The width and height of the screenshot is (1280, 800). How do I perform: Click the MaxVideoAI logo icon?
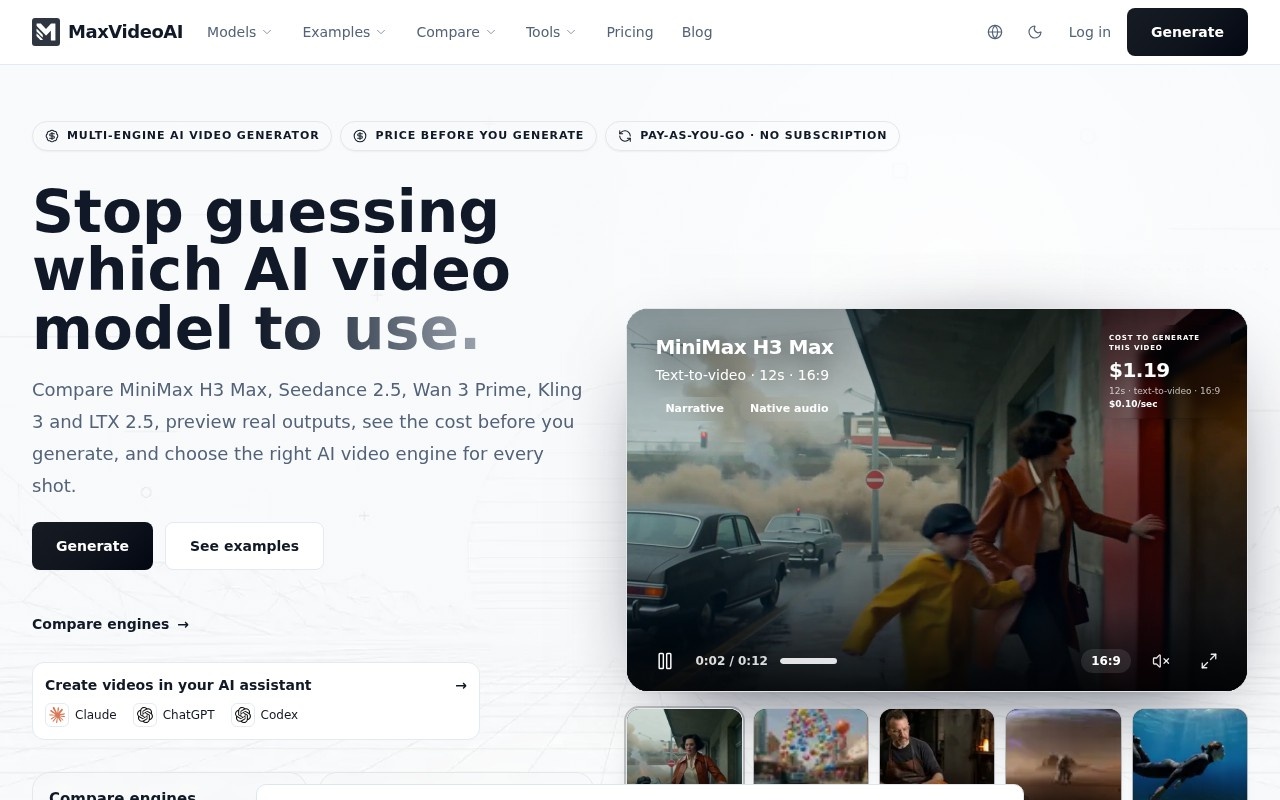[46, 32]
